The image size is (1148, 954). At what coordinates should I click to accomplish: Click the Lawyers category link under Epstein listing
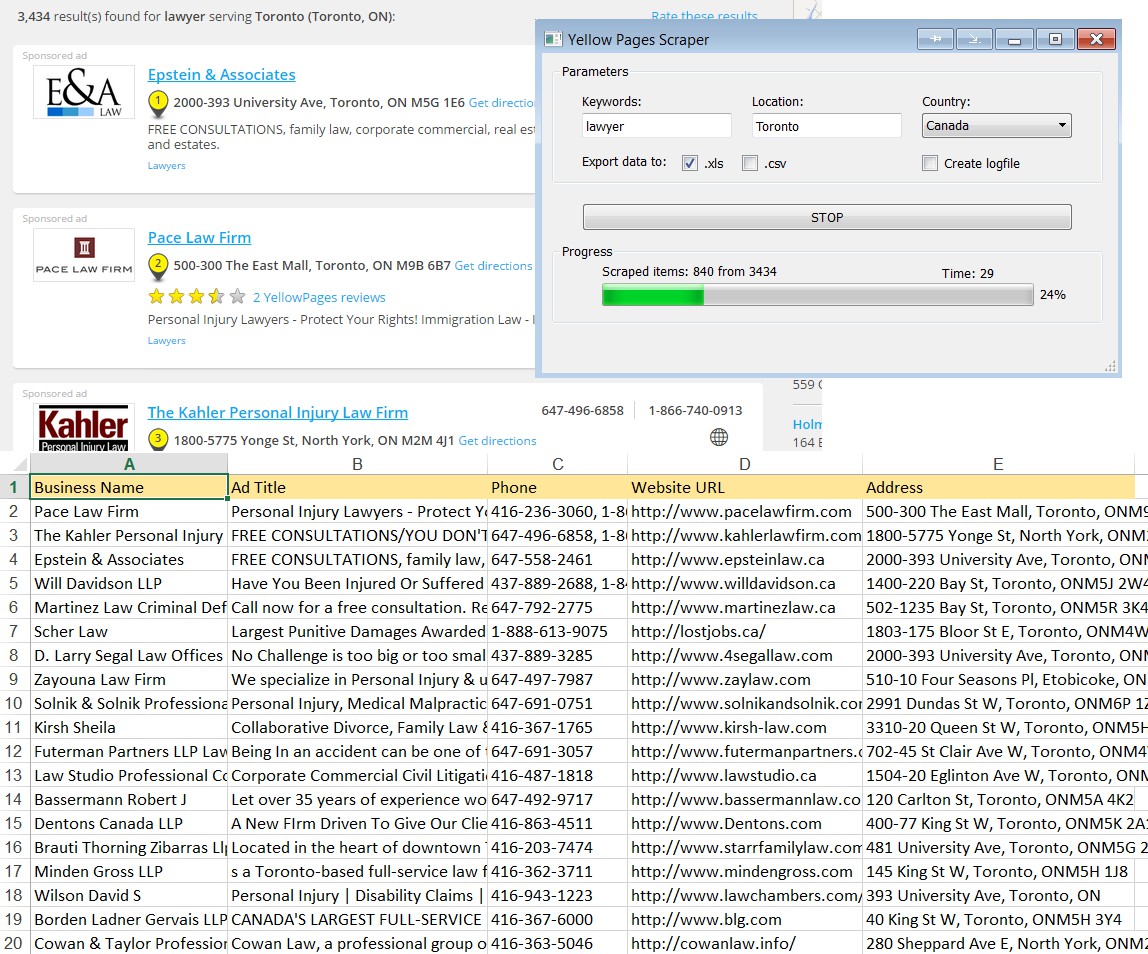pyautogui.click(x=166, y=165)
